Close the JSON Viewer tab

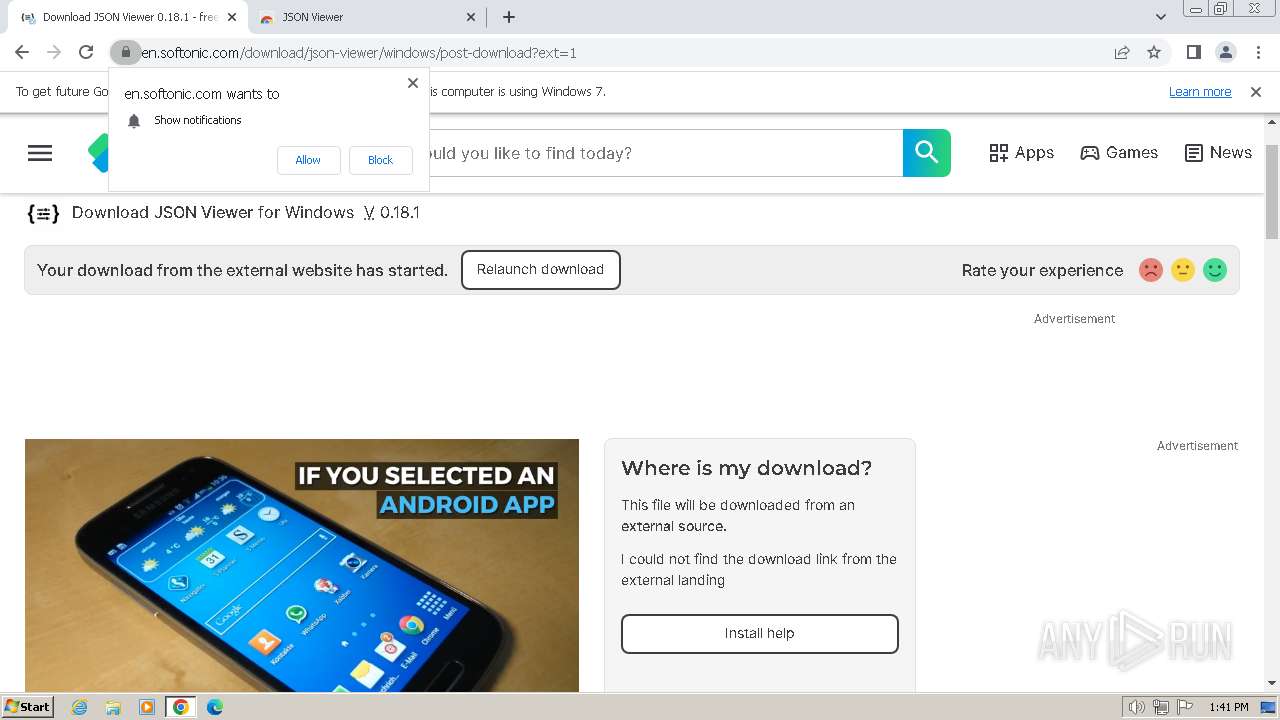coord(472,17)
